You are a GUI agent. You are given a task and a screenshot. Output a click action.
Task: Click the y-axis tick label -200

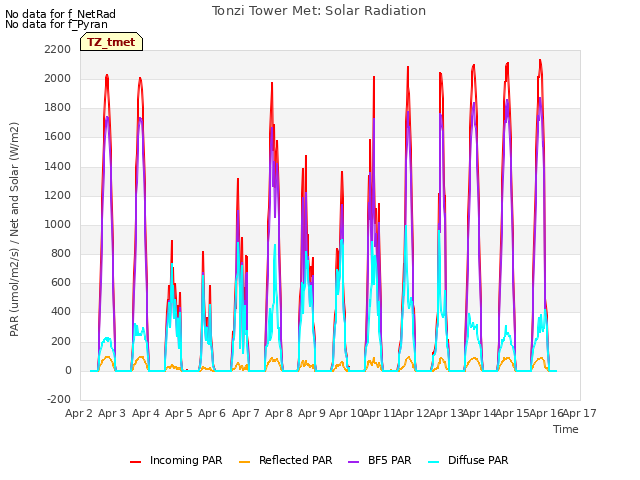click(x=59, y=399)
